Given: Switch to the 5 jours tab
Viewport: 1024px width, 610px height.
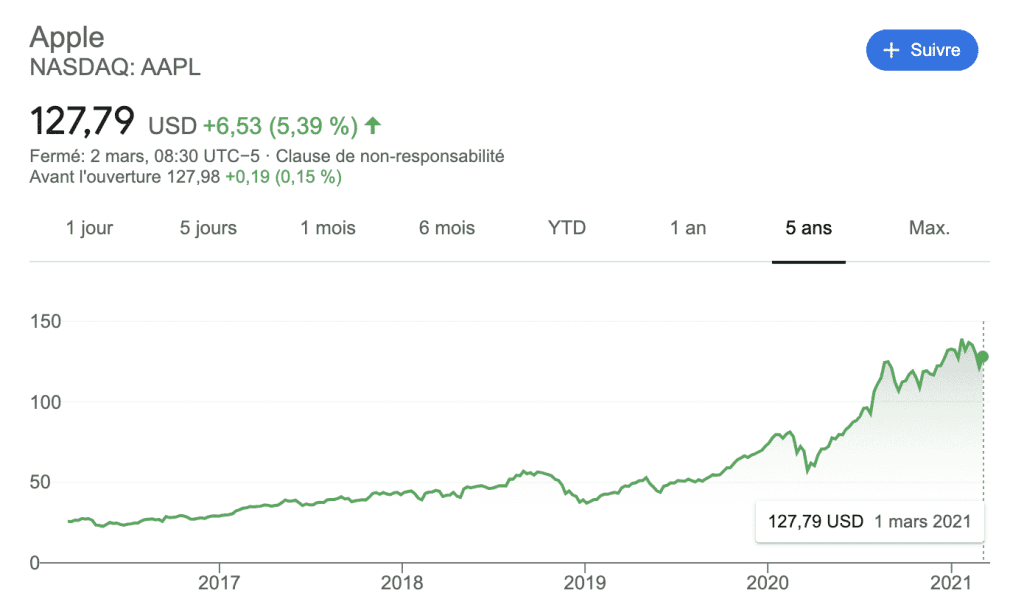Looking at the screenshot, I should click(x=208, y=228).
